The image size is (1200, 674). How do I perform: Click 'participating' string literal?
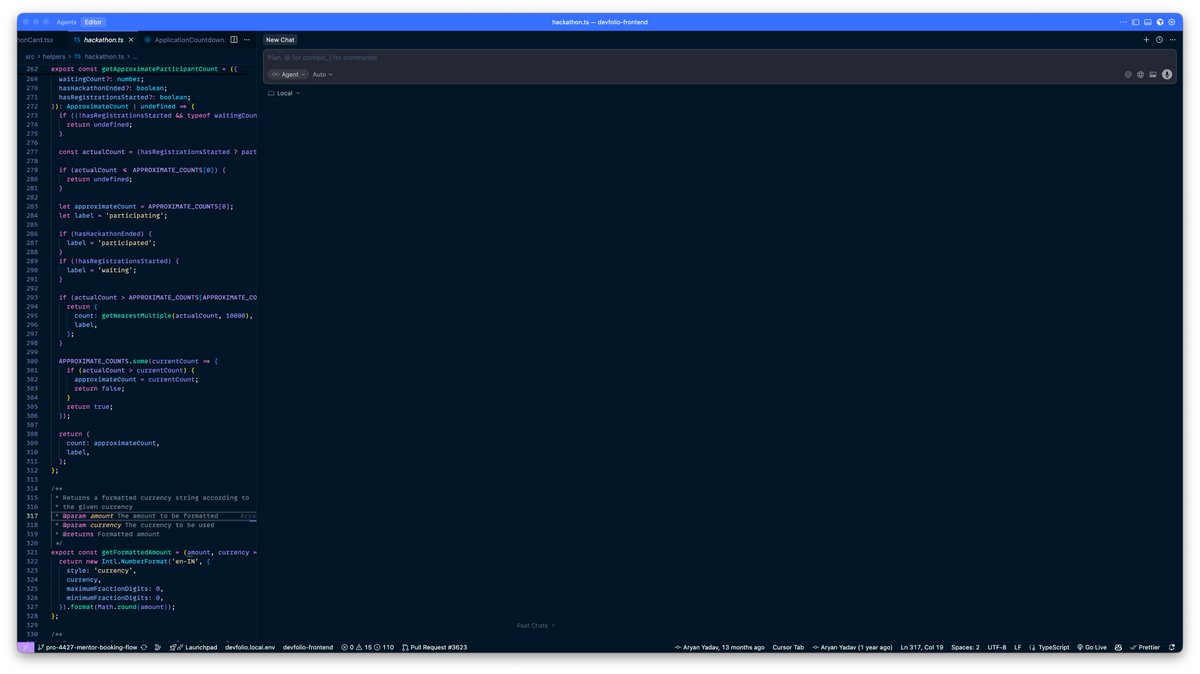(133, 215)
